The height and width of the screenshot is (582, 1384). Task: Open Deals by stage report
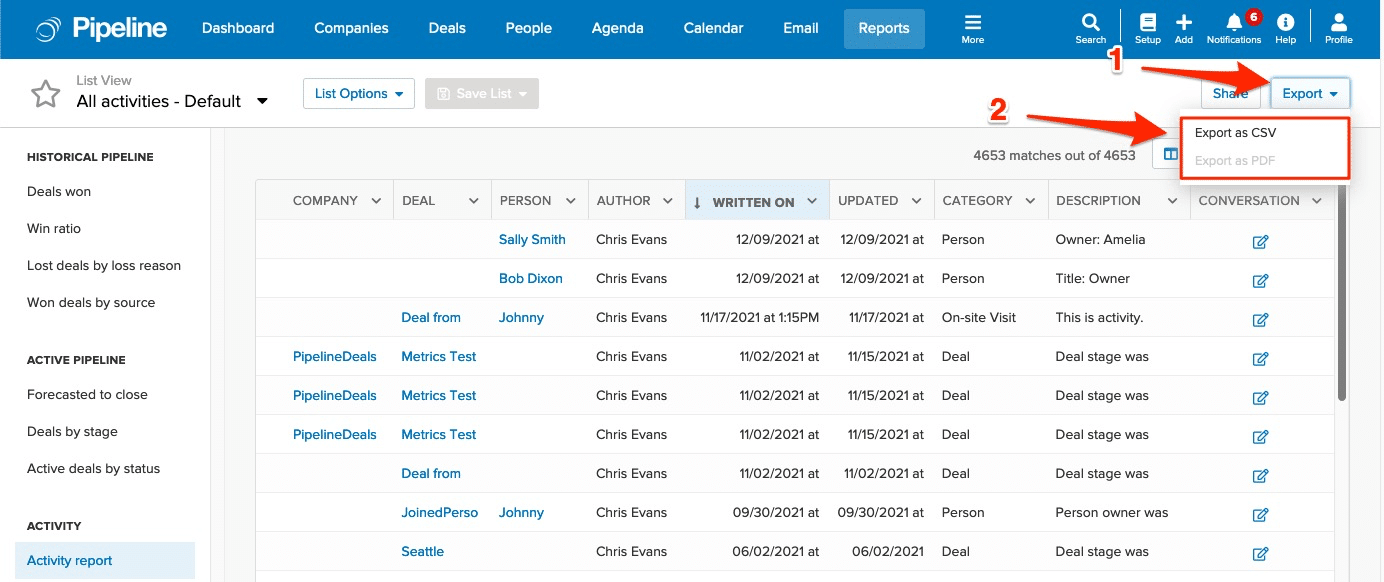pos(72,432)
